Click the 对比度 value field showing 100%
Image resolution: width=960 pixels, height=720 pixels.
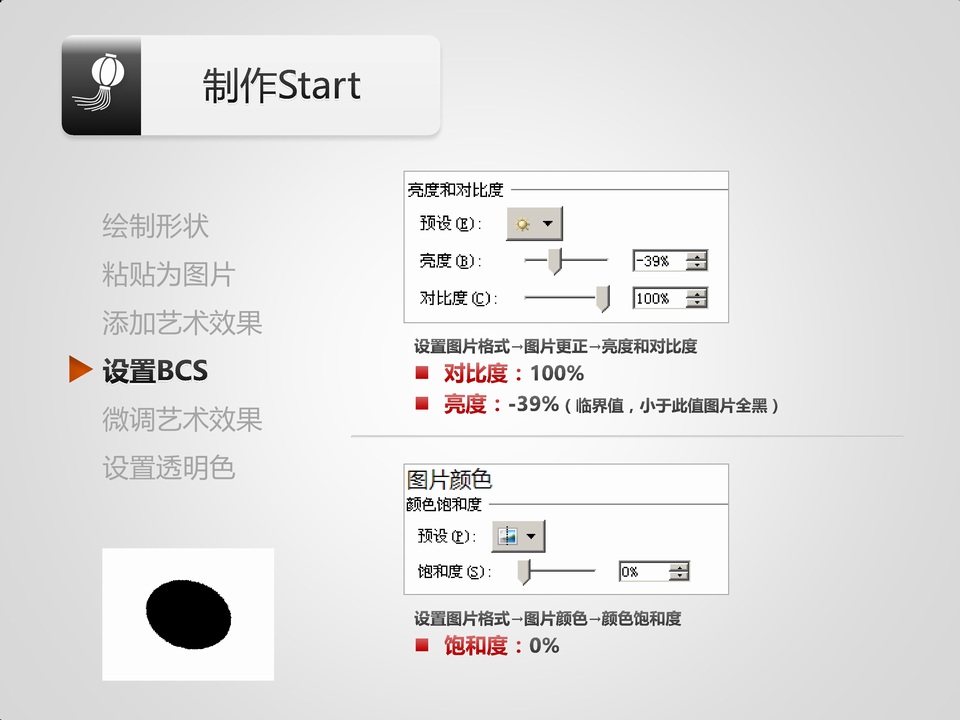click(659, 298)
